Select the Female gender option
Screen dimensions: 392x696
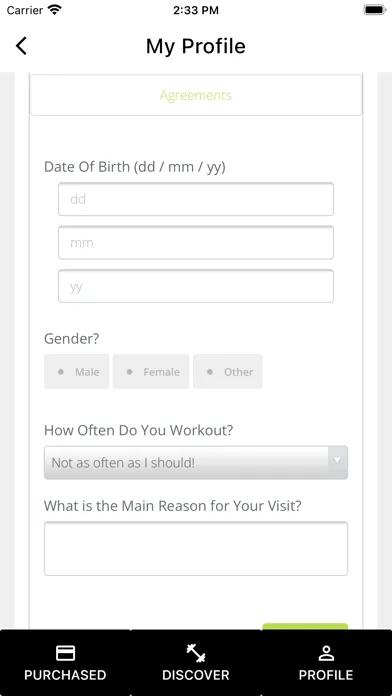click(151, 372)
